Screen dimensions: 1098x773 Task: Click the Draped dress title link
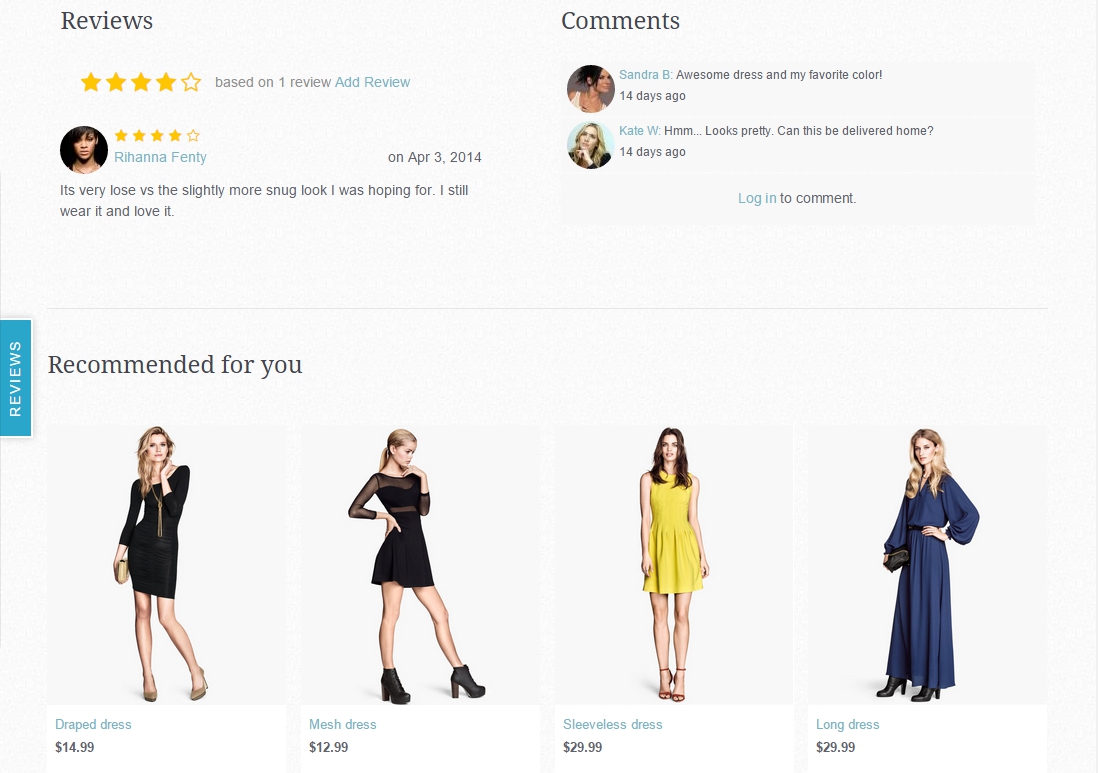93,725
